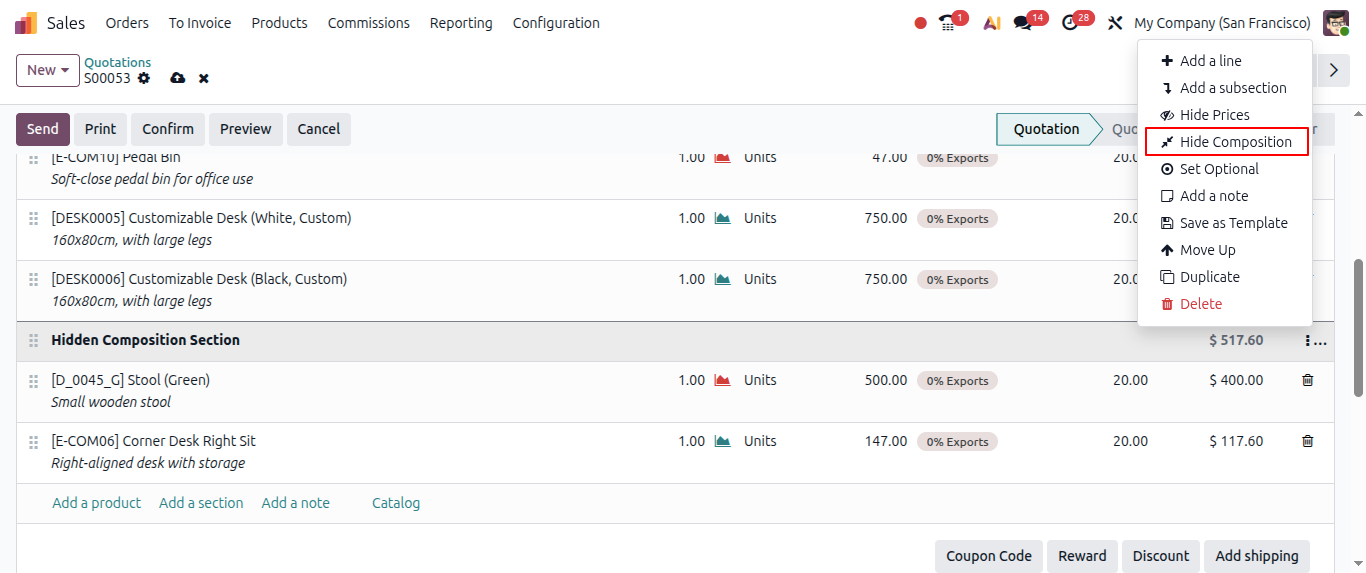1366x573 pixels.
Task: Delete the Corner Desk Right Sit line
Action: coord(1307,441)
